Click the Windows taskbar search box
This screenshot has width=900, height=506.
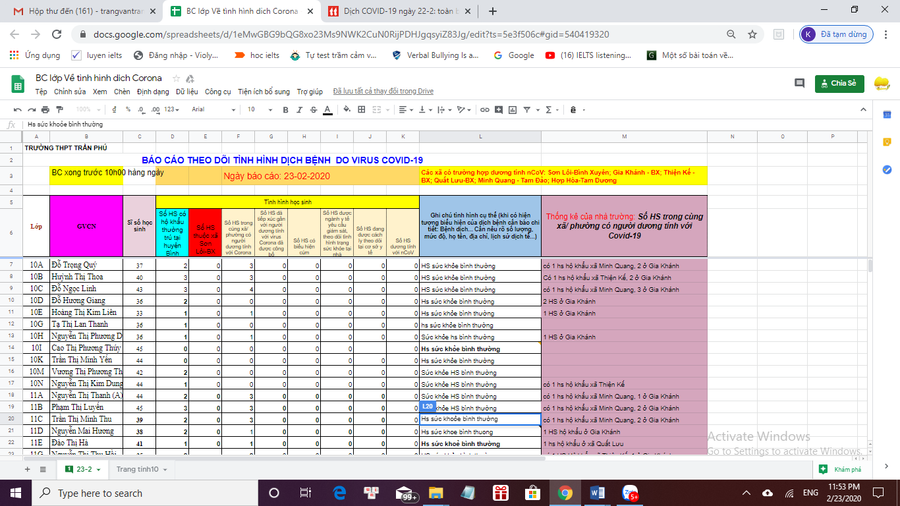point(100,493)
